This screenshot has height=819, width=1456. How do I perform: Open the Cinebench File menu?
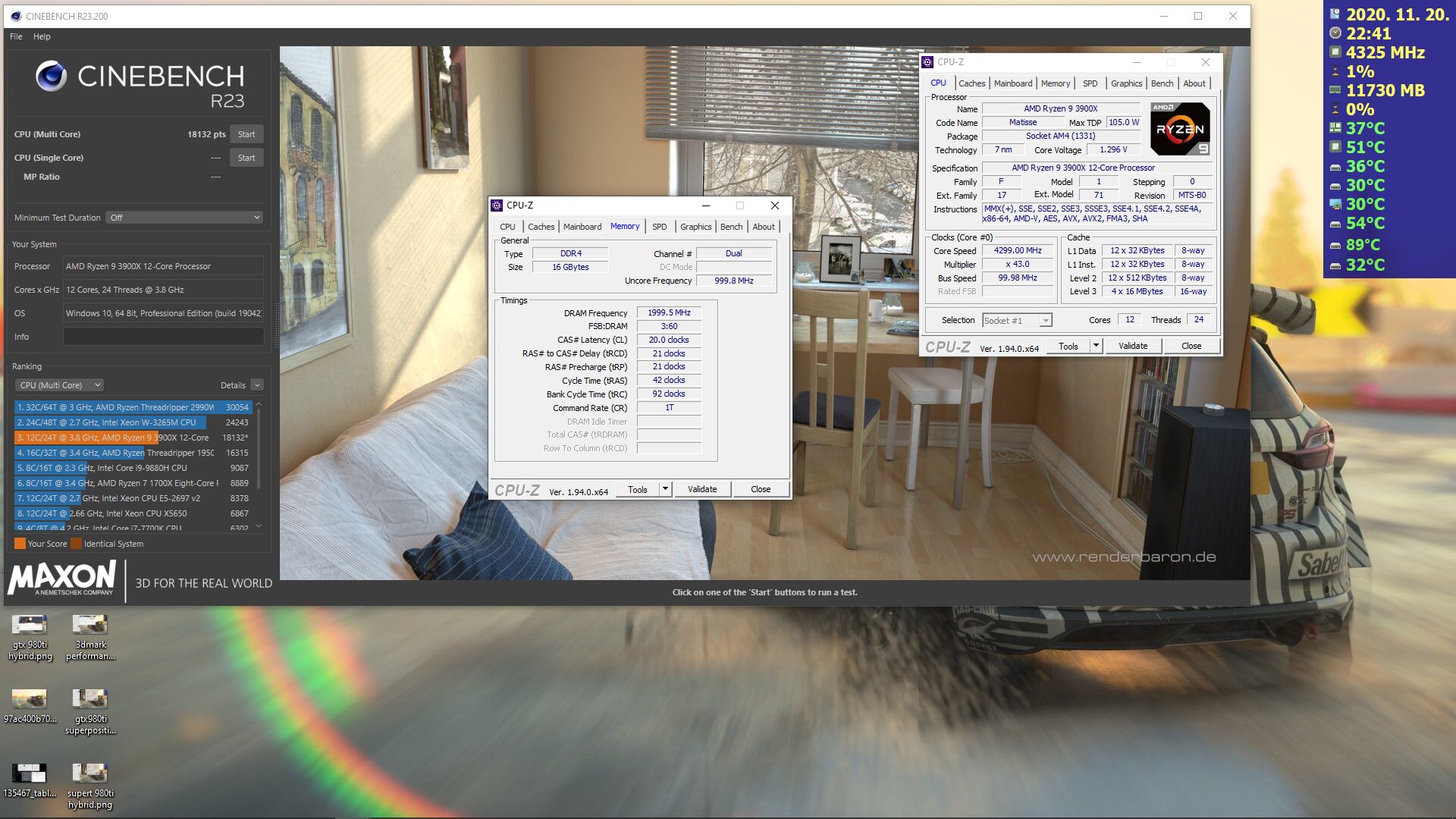(x=16, y=36)
